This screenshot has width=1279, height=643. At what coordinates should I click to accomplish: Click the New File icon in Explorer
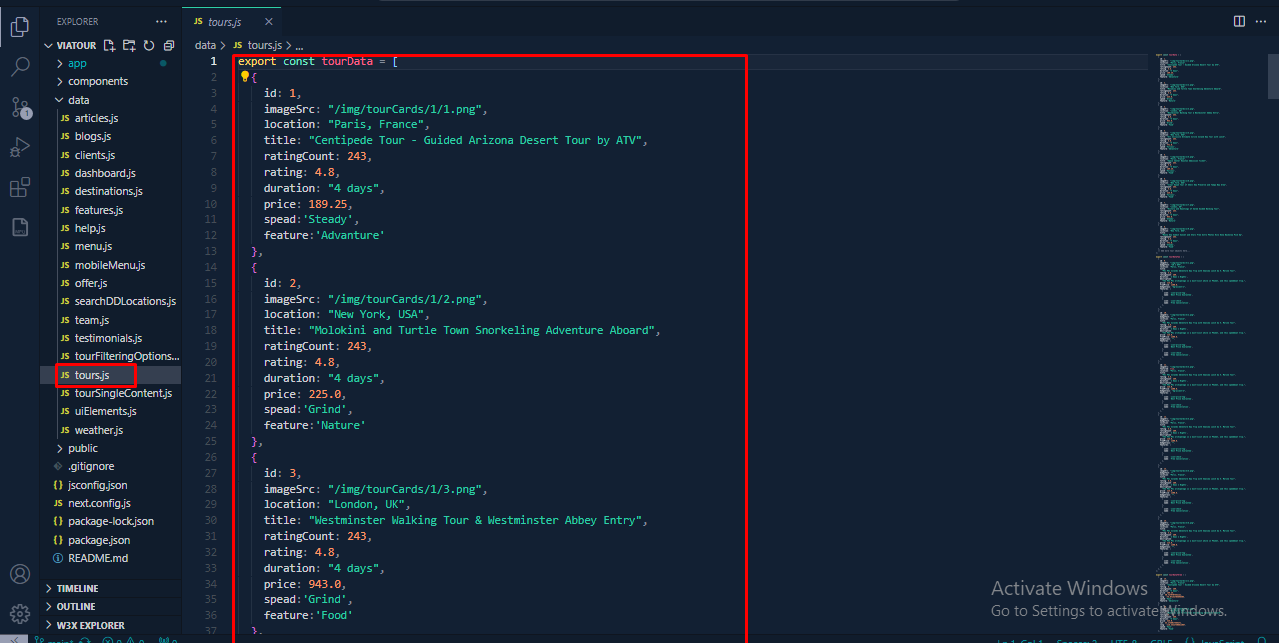pos(109,46)
